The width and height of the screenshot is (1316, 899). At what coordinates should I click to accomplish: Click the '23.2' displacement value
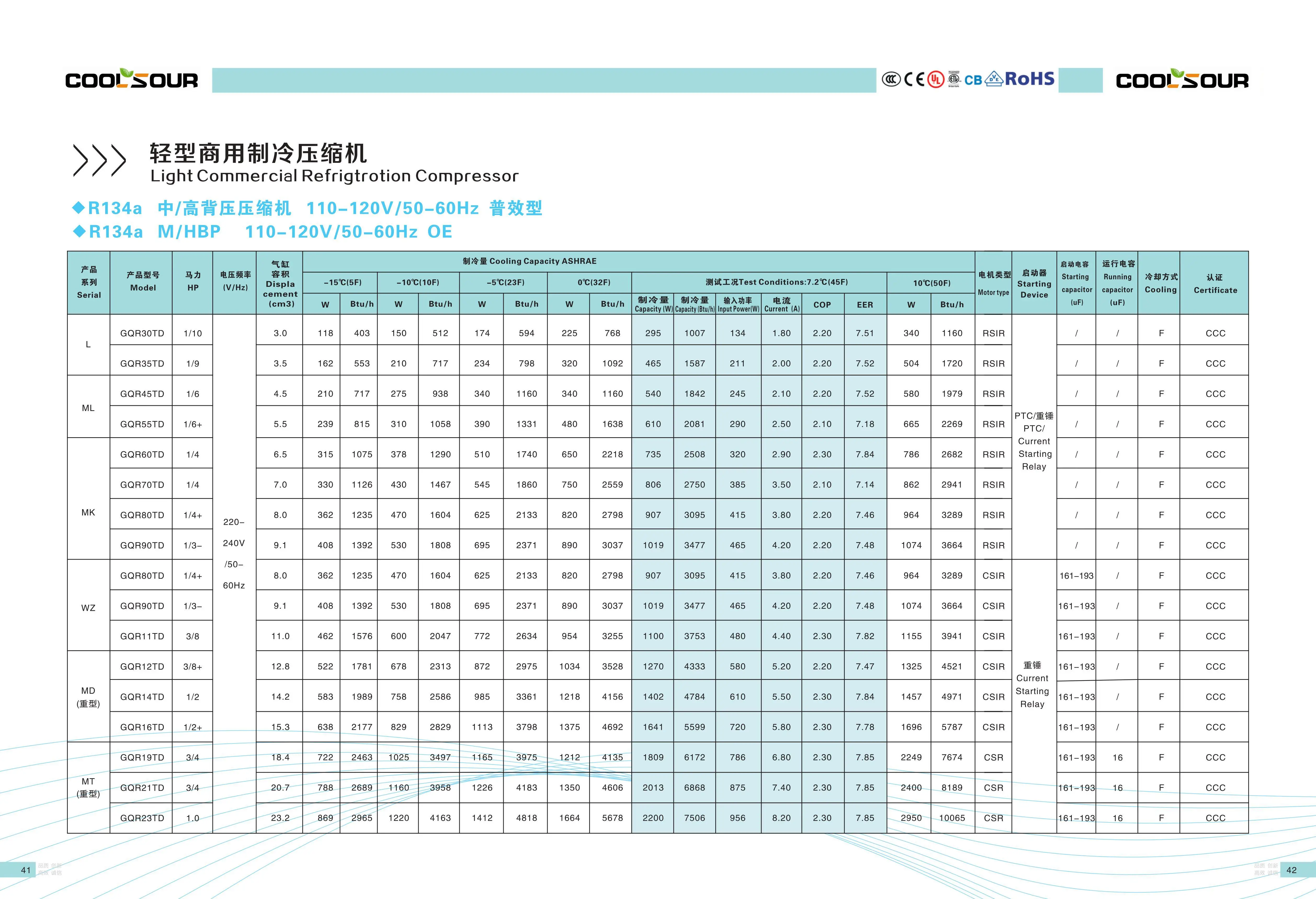[x=280, y=818]
